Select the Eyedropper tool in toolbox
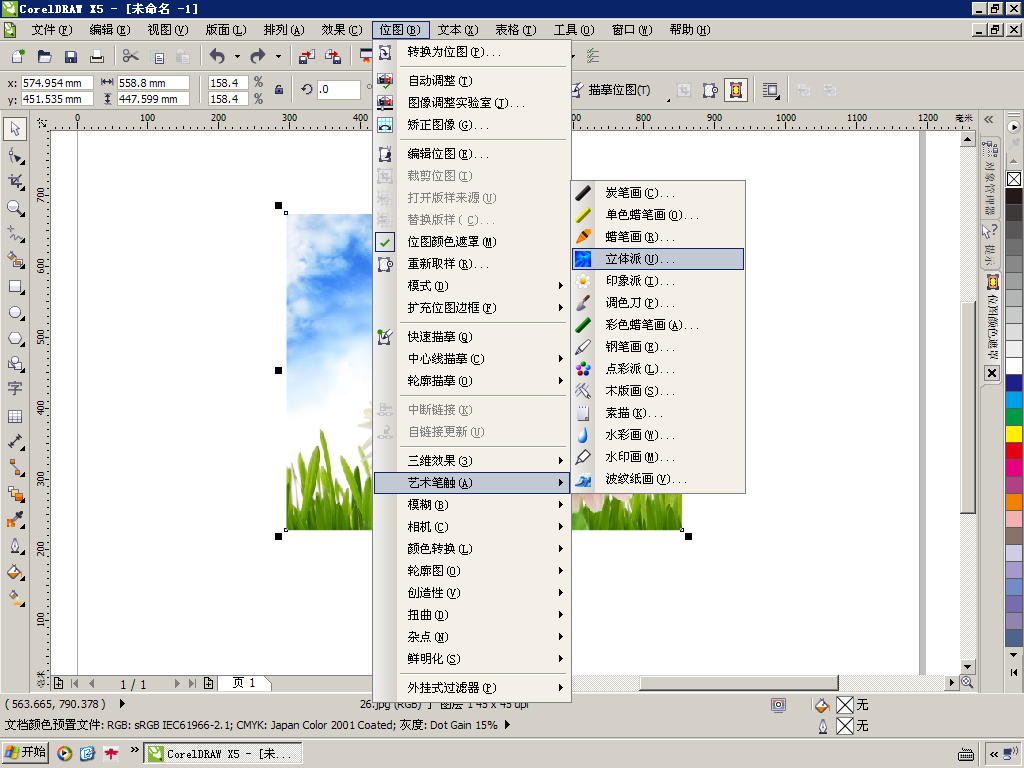 tap(15, 520)
